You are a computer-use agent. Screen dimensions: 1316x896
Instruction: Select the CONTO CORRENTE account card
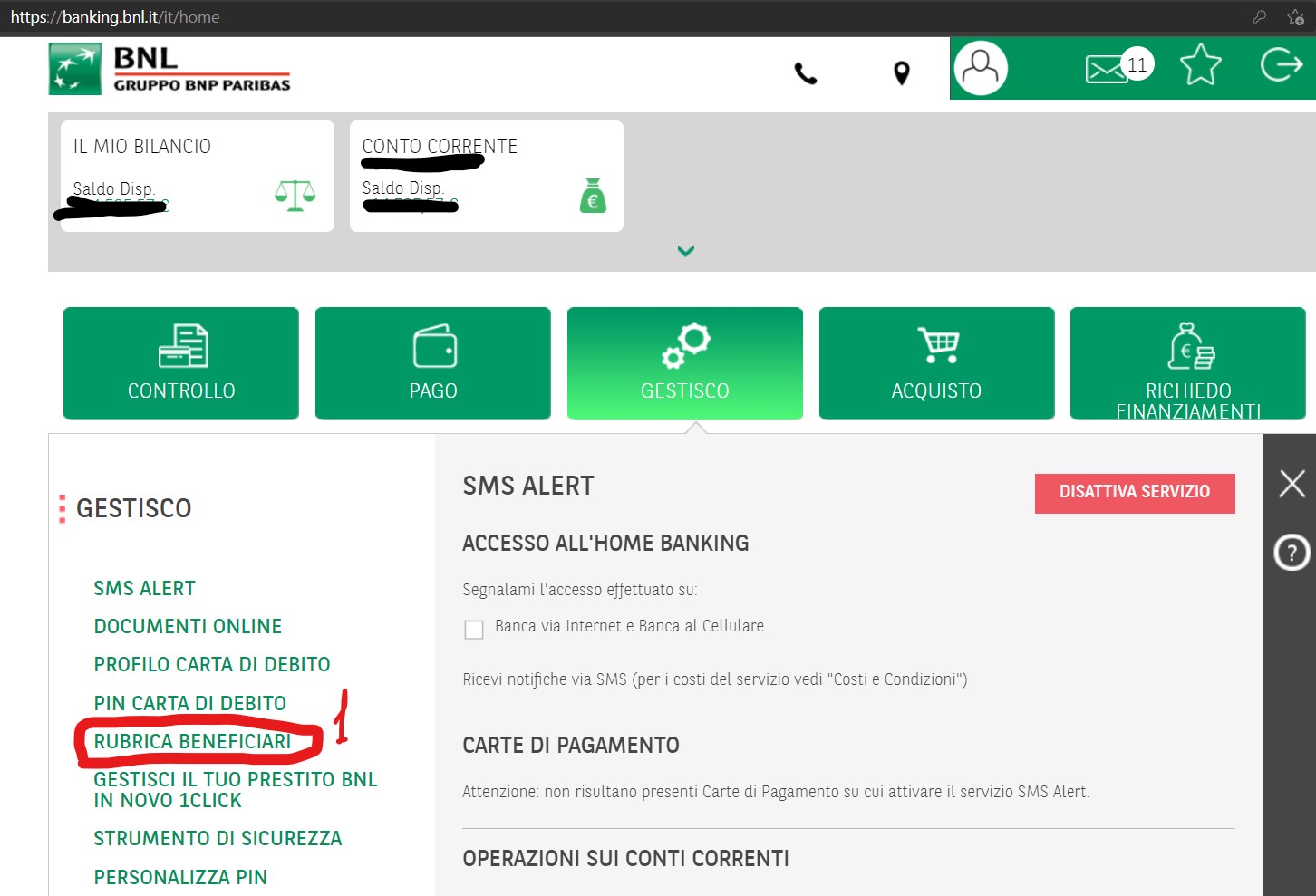pos(487,176)
